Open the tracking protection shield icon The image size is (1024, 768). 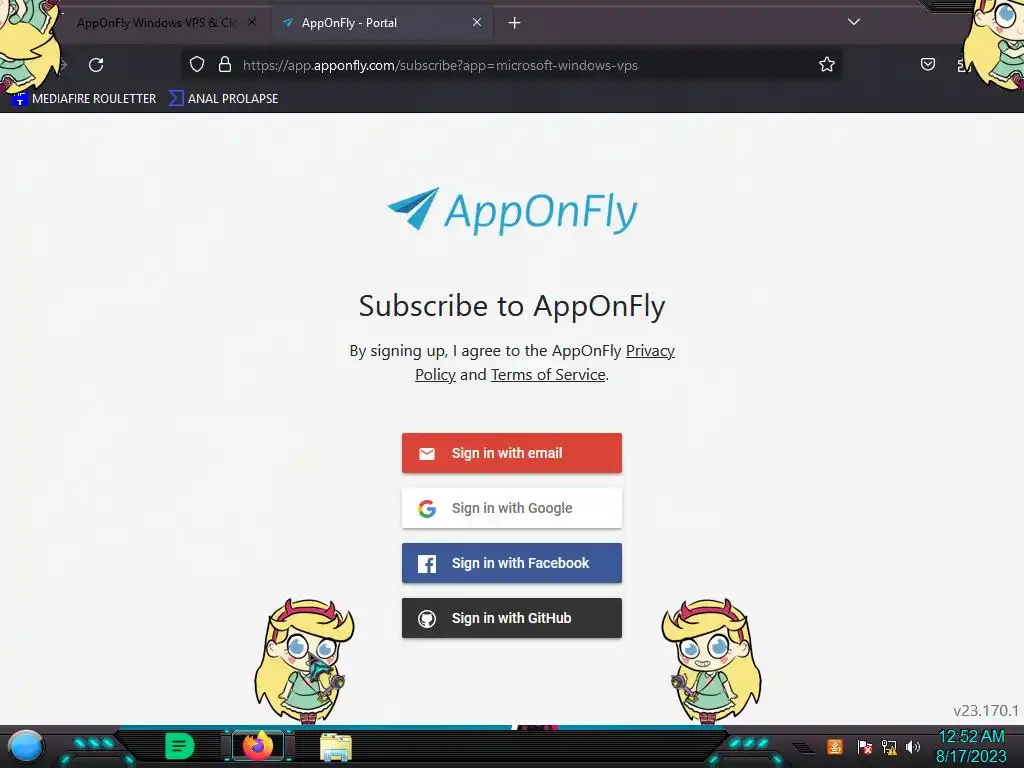coord(197,65)
